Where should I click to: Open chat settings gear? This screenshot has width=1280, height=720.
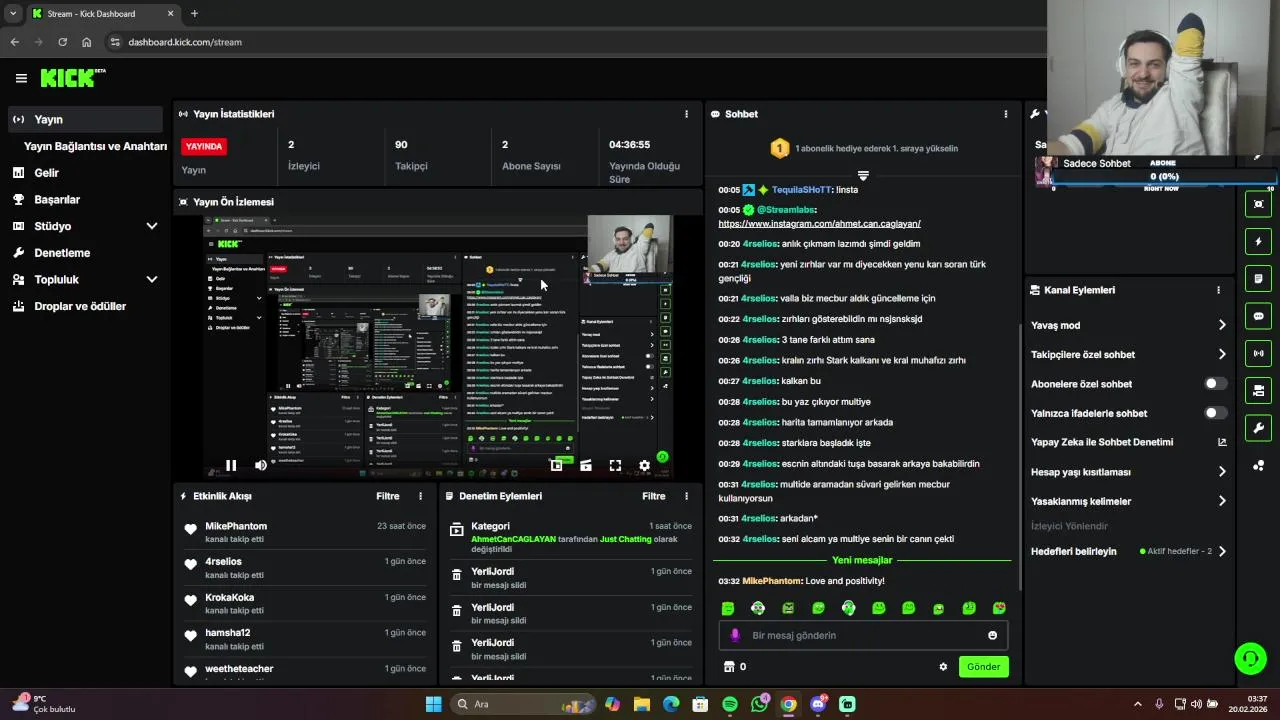point(943,667)
